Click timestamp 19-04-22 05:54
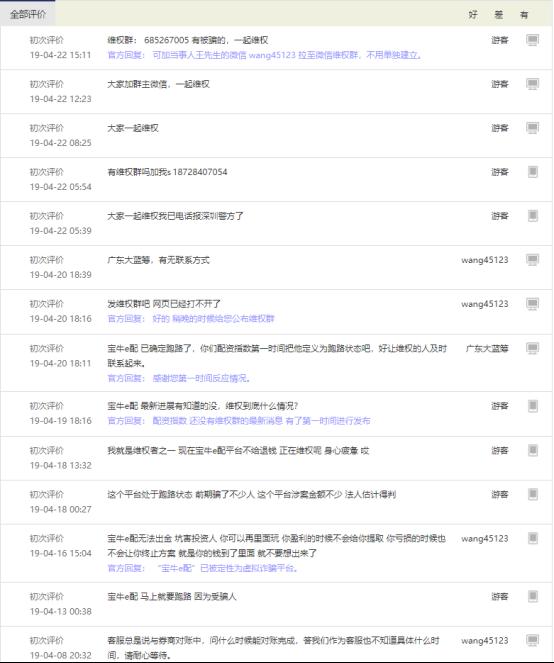 60,187
